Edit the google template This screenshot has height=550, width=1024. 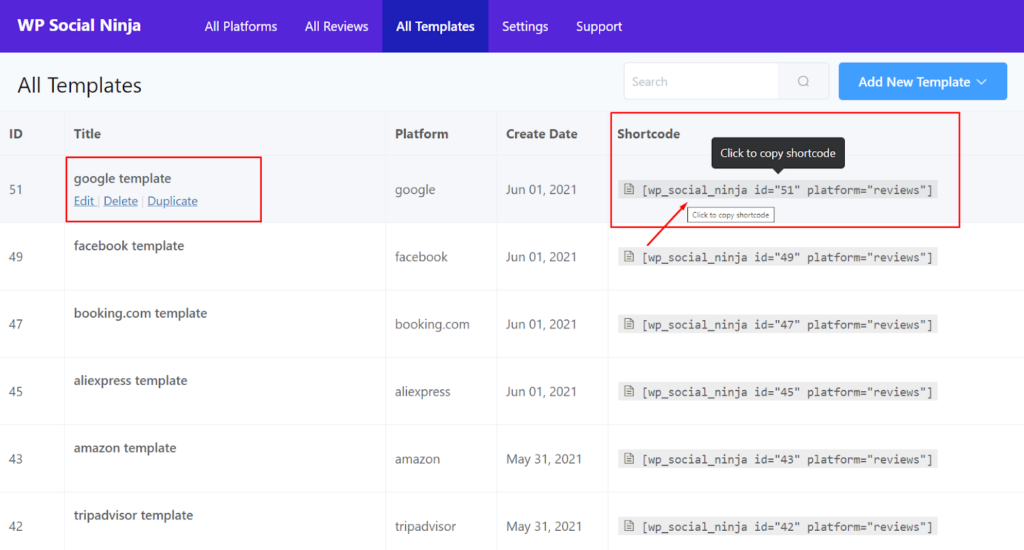click(x=84, y=201)
